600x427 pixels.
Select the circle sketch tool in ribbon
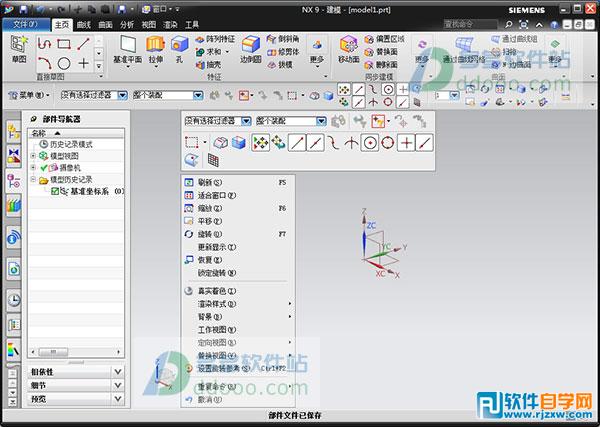64,64
